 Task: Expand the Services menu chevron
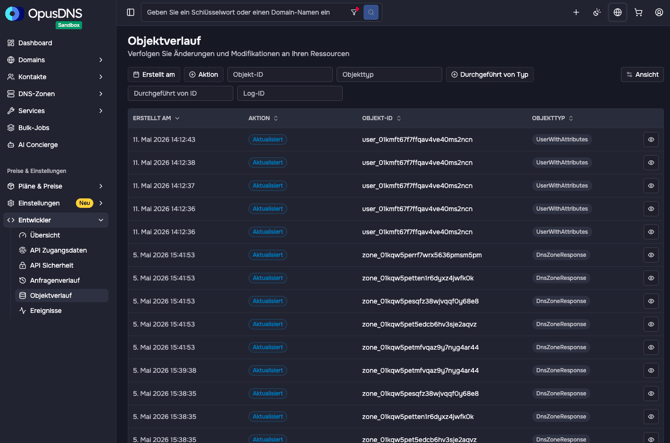click(x=101, y=111)
